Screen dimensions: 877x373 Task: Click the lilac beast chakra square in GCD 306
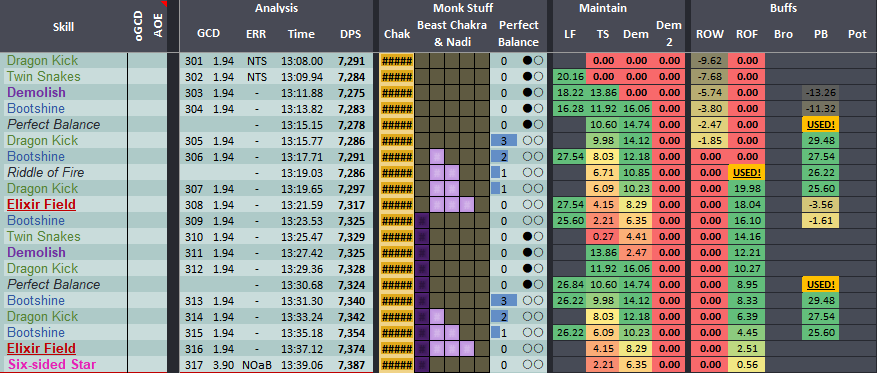click(x=437, y=157)
